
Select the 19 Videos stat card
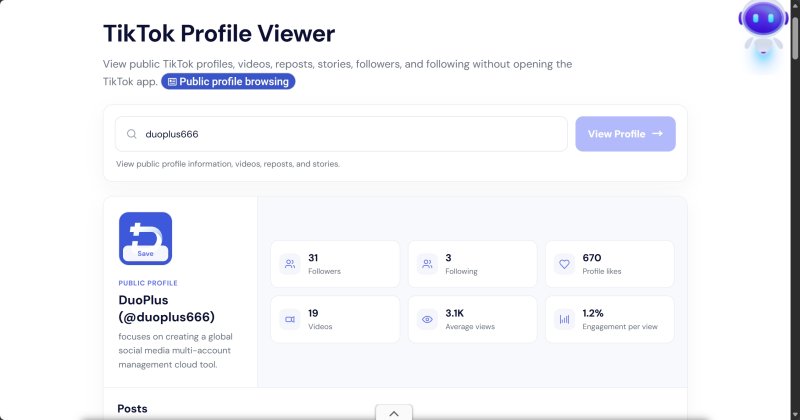point(335,319)
